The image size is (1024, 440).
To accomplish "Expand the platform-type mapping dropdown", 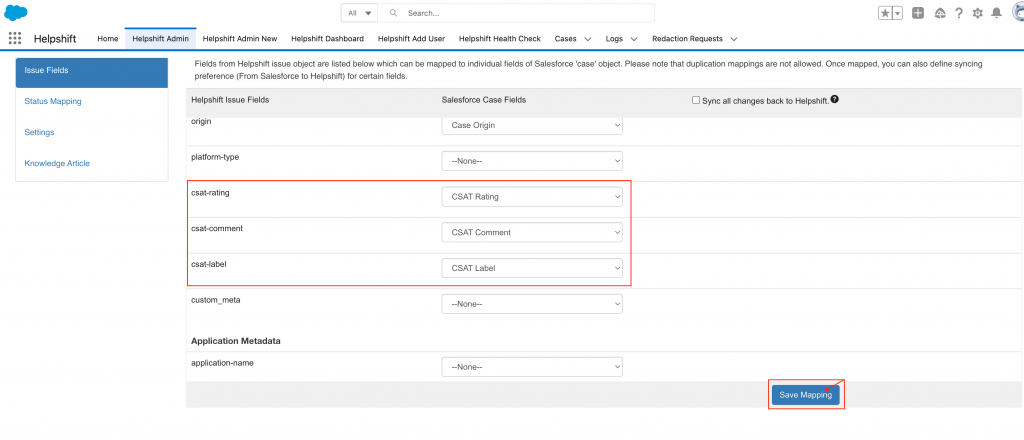I will click(532, 160).
